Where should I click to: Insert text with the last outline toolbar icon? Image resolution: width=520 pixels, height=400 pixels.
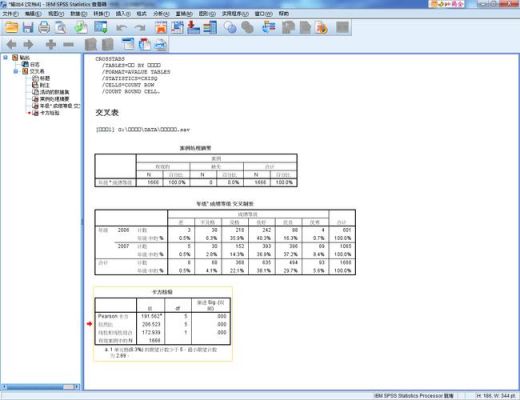[161, 44]
